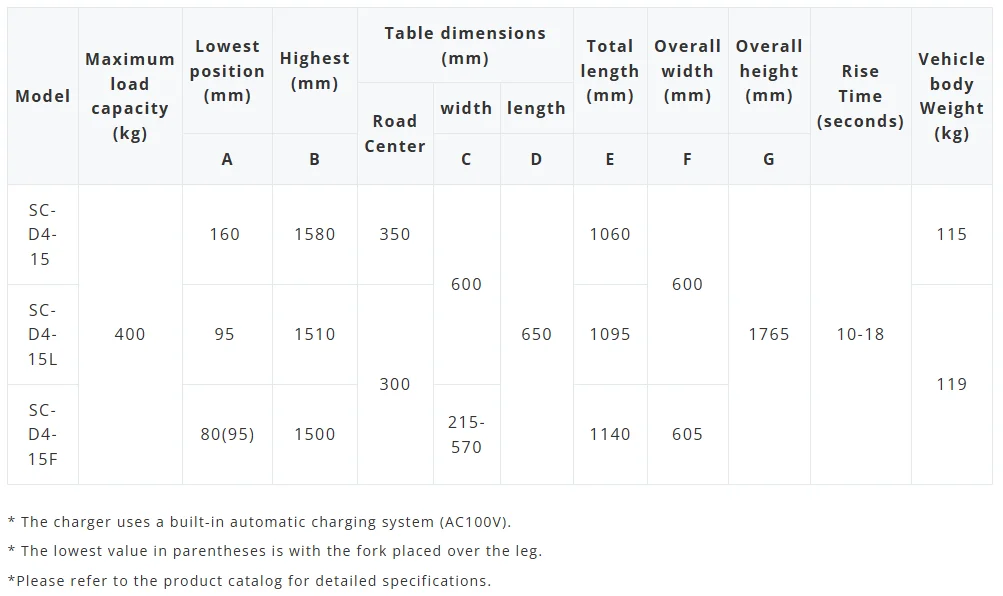Click the product catalog footnote line
Screen dimensions: 1003x596
[x=249, y=581]
